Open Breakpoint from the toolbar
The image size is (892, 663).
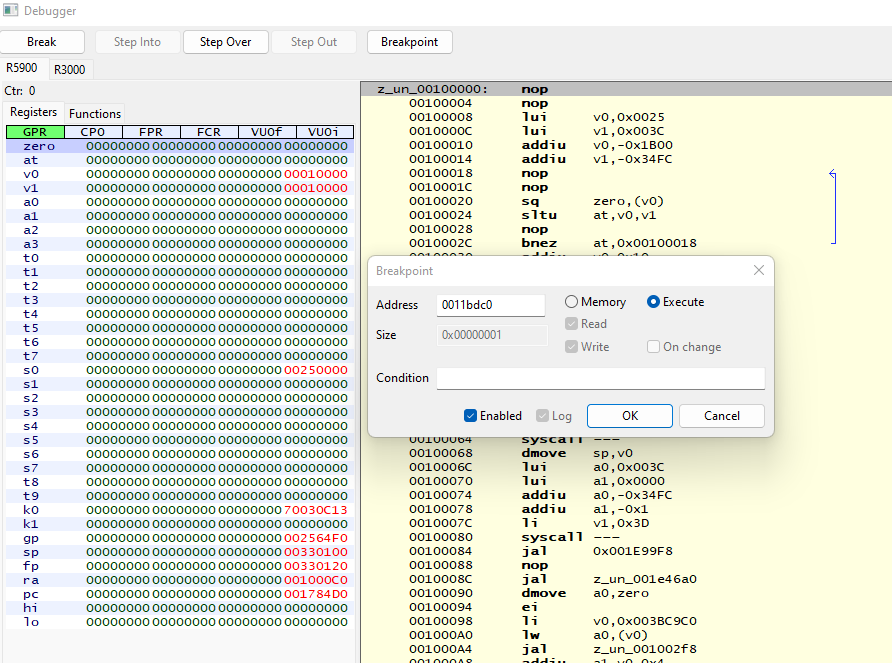tap(409, 42)
